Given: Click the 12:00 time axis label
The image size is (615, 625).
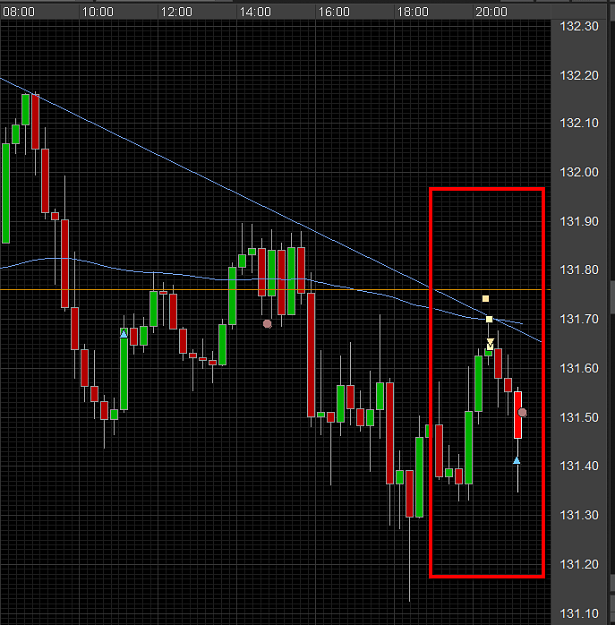Looking at the screenshot, I should [x=177, y=12].
